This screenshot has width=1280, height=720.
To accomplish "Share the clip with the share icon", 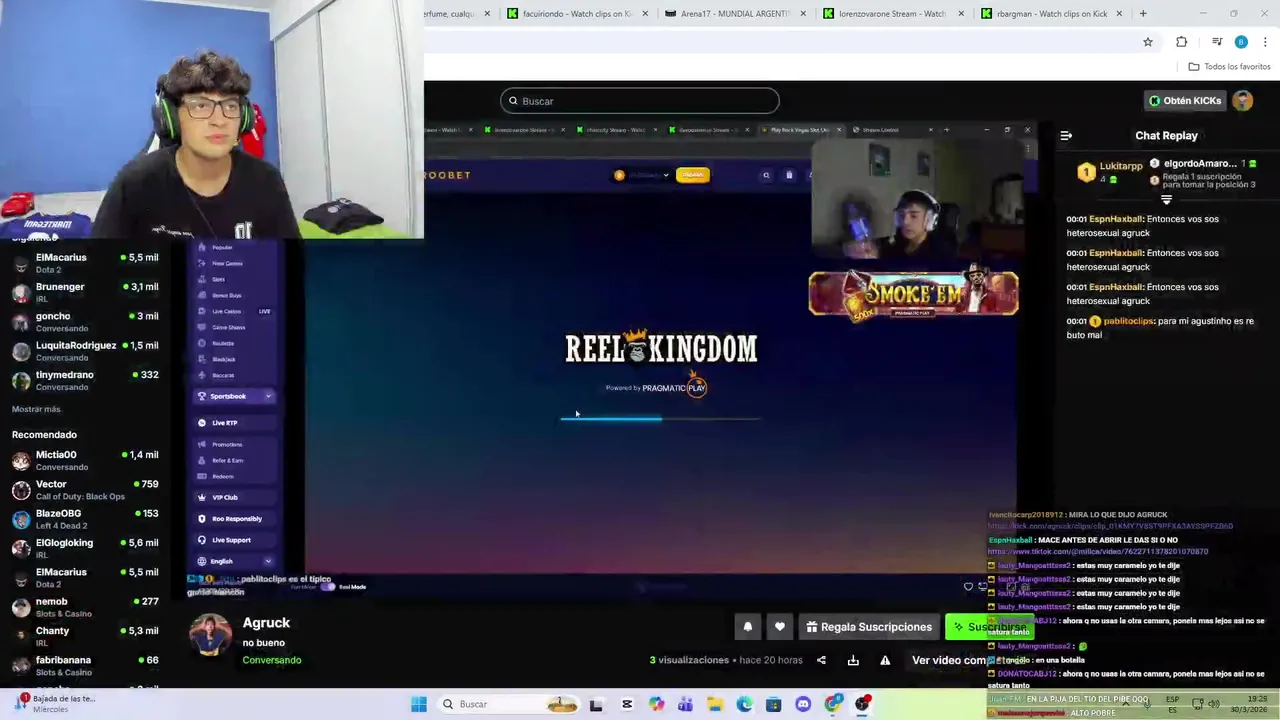I will 821,660.
